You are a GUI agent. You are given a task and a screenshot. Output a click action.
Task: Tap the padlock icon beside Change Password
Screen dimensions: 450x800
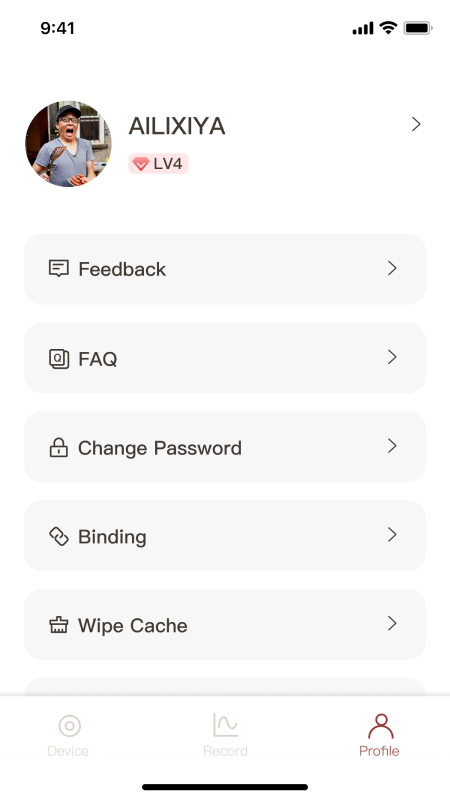point(59,447)
